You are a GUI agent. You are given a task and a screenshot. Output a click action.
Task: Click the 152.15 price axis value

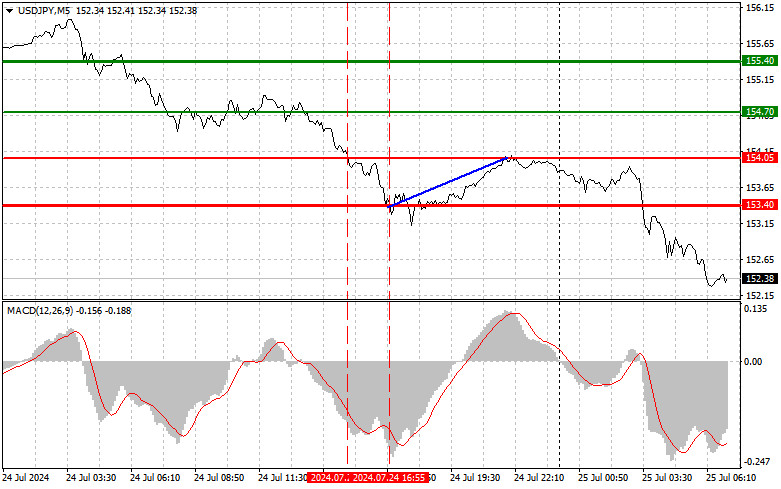coord(760,295)
